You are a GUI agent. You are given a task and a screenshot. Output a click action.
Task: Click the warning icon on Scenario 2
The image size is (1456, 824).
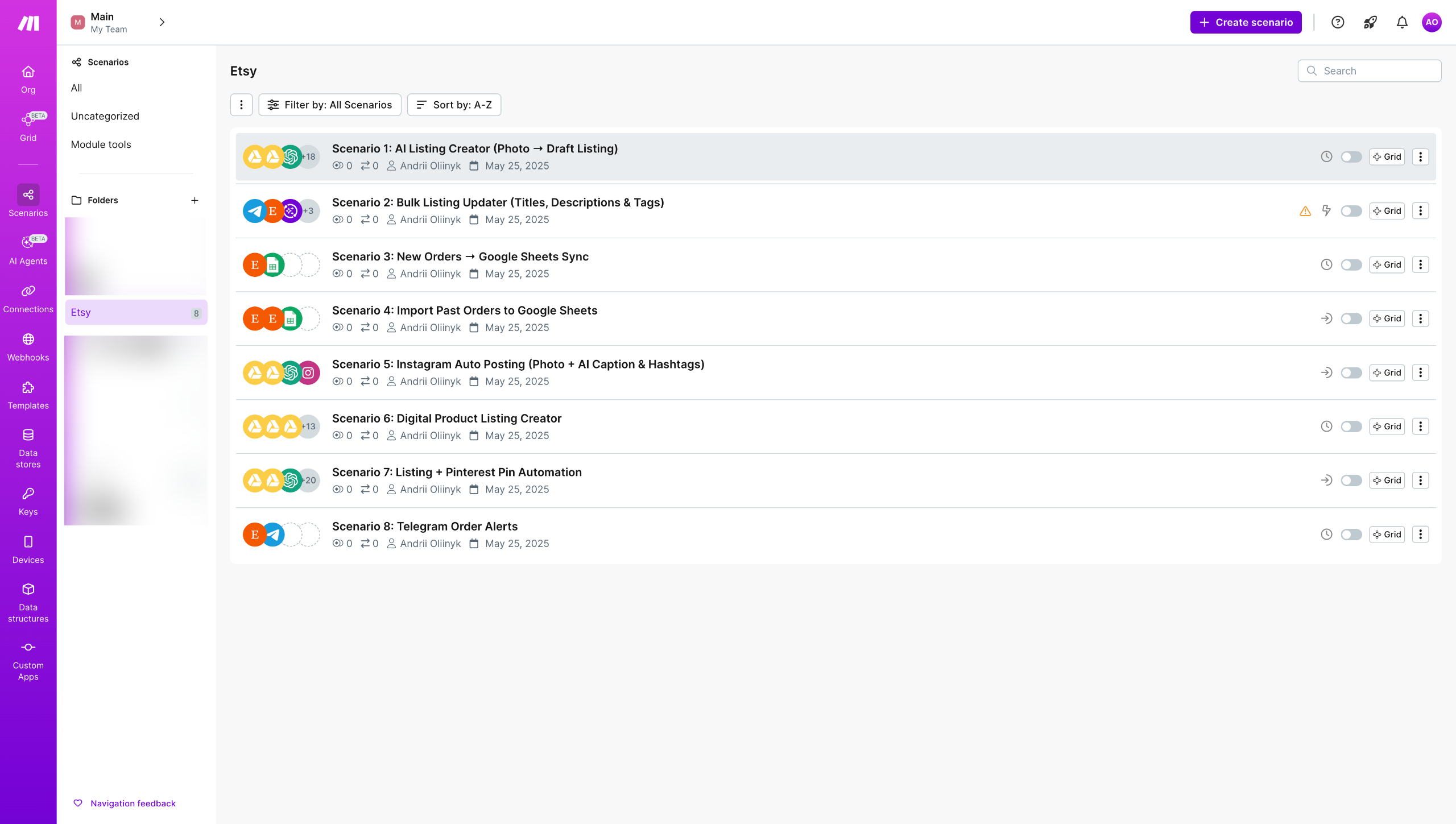click(1305, 211)
